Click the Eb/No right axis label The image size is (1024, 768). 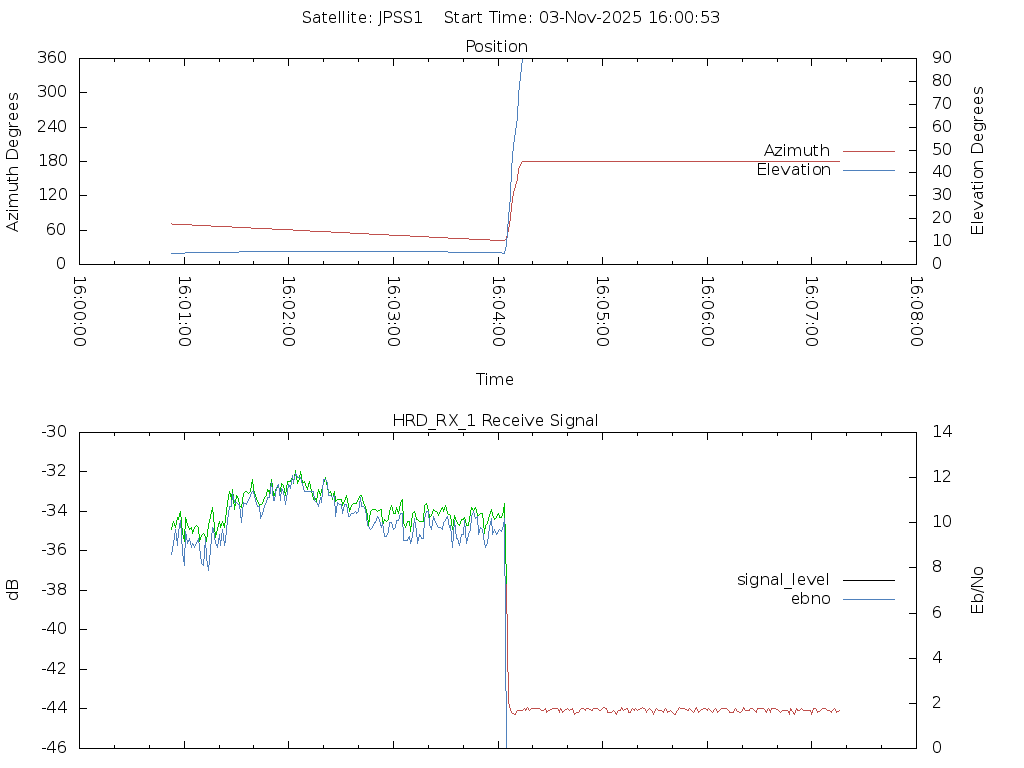978,589
